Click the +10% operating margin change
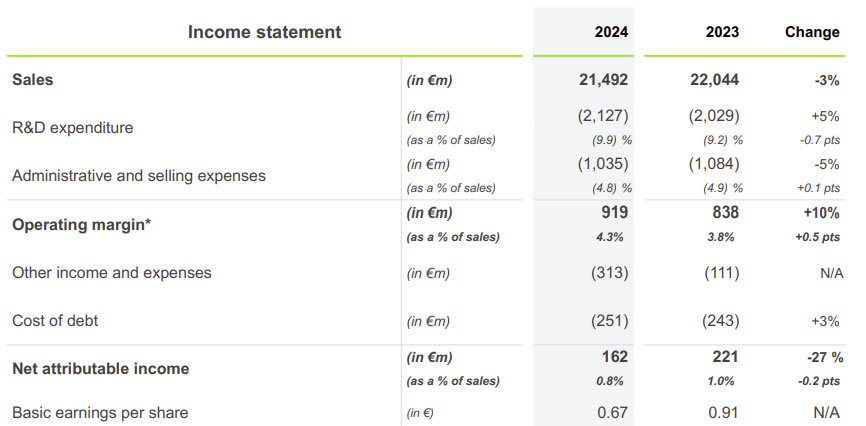Image resolution: width=866 pixels, height=426 pixels. coord(819,212)
